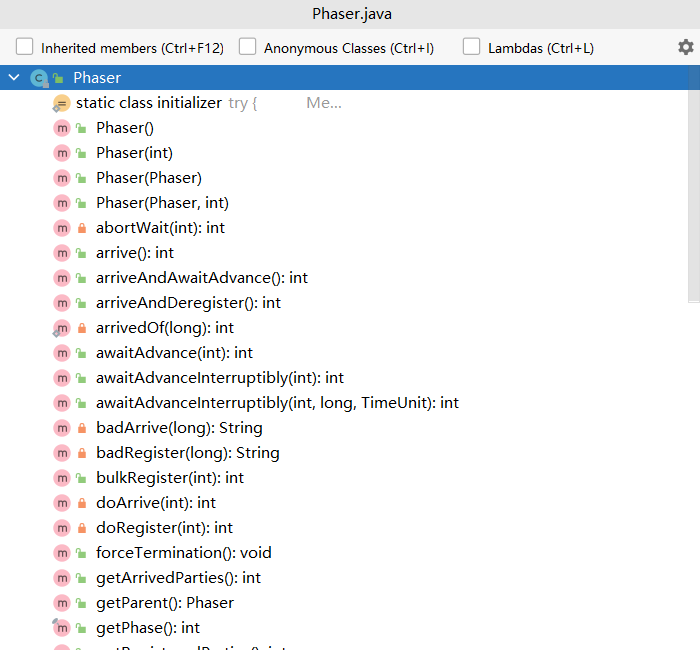The height and width of the screenshot is (650, 700).
Task: Click the method icon of forceTermination()
Action: coord(62,553)
